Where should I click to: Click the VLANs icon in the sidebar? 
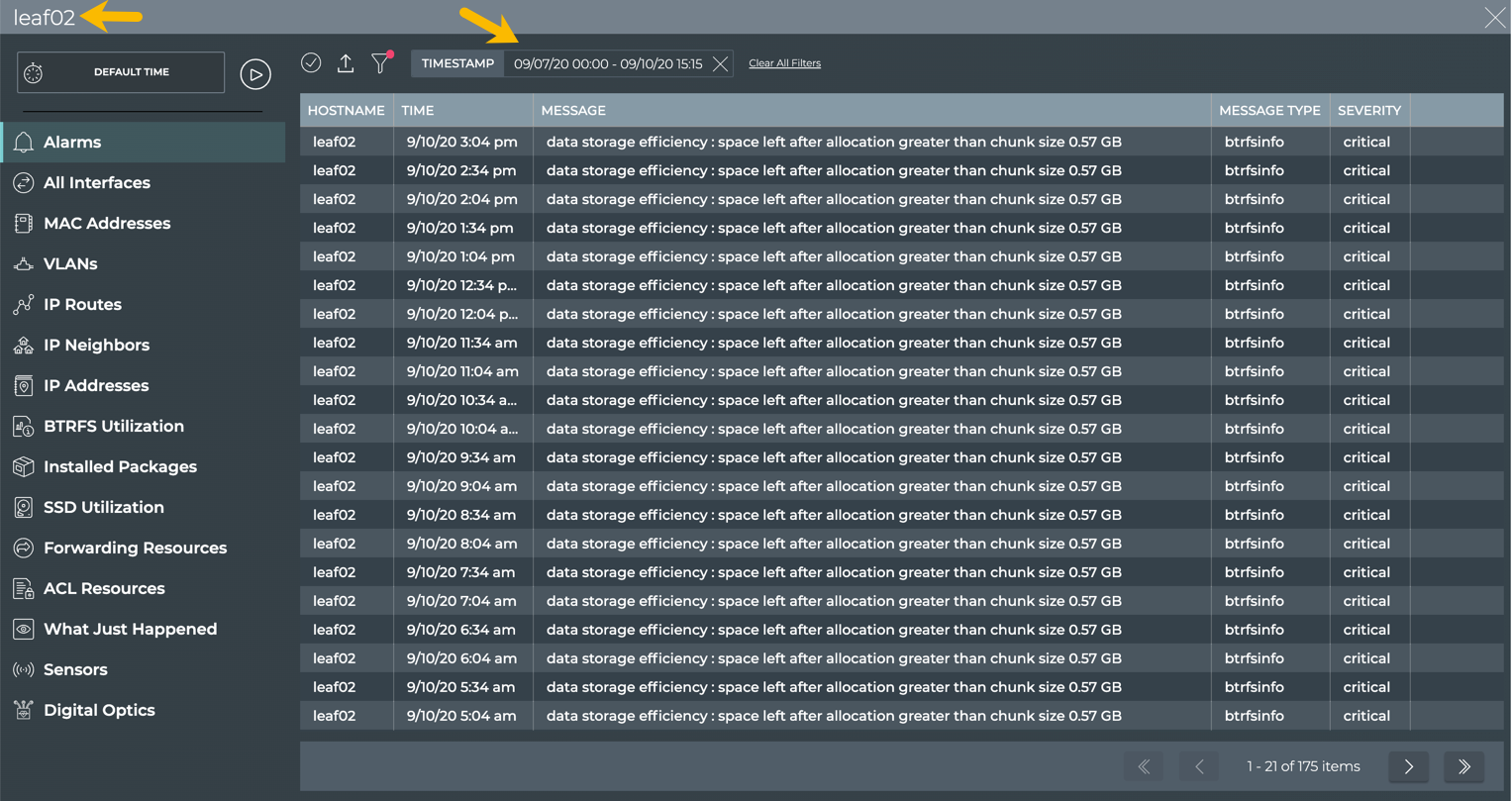(x=24, y=264)
